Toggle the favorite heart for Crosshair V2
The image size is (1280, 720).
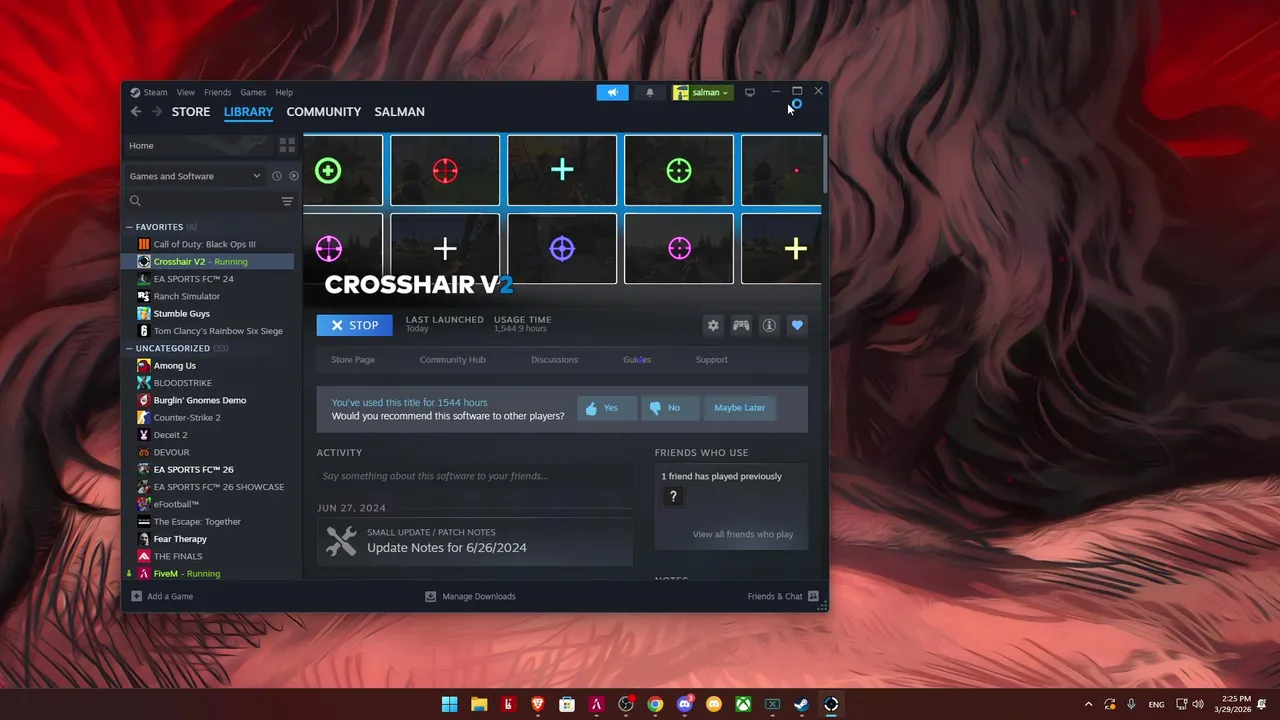(x=797, y=325)
